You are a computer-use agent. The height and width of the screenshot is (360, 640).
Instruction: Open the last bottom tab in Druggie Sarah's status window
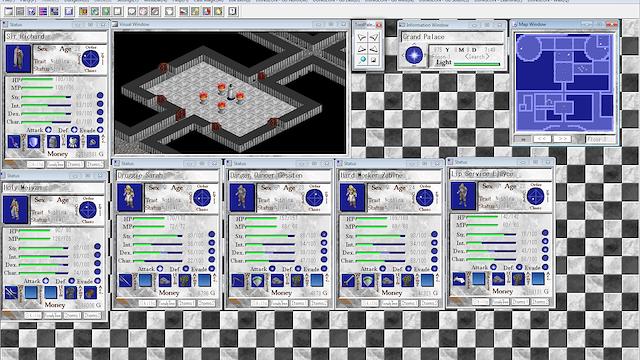pos(207,303)
